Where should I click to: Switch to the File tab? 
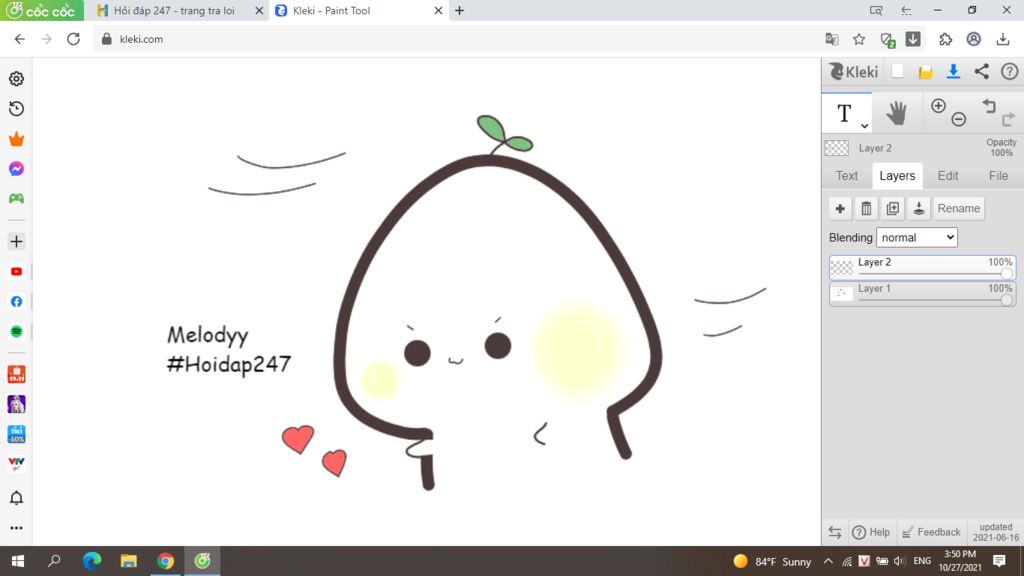998,176
